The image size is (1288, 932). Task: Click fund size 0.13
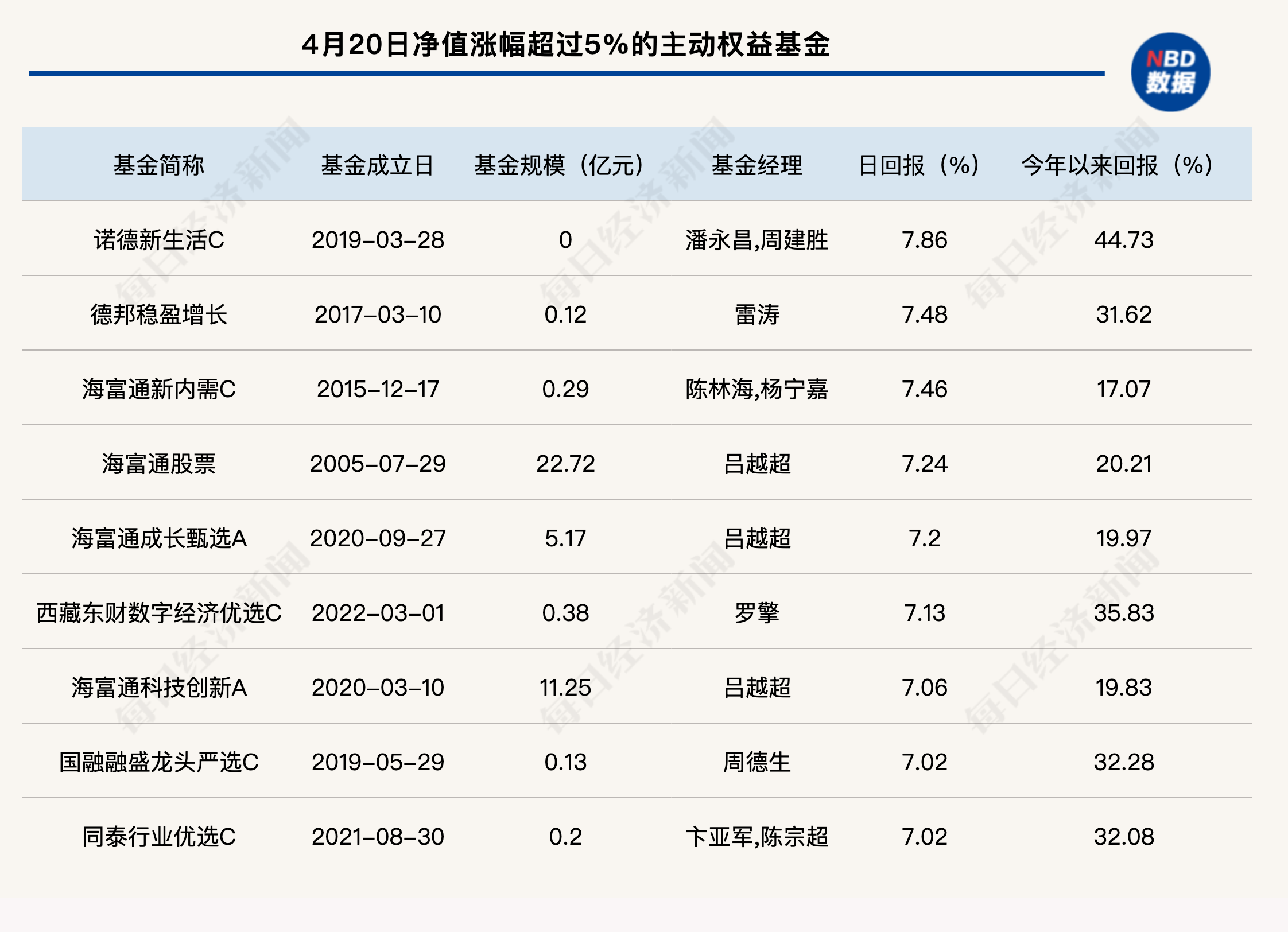tap(565, 762)
